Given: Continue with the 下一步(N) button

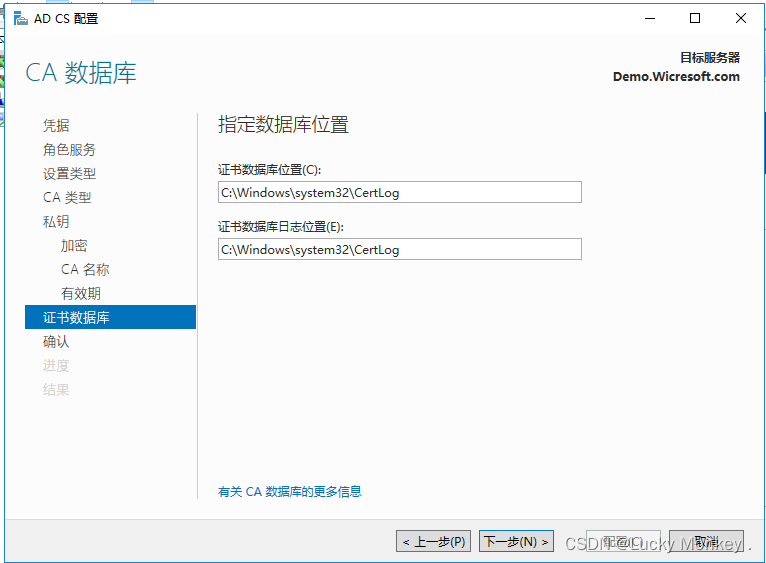Looking at the screenshot, I should (x=516, y=541).
